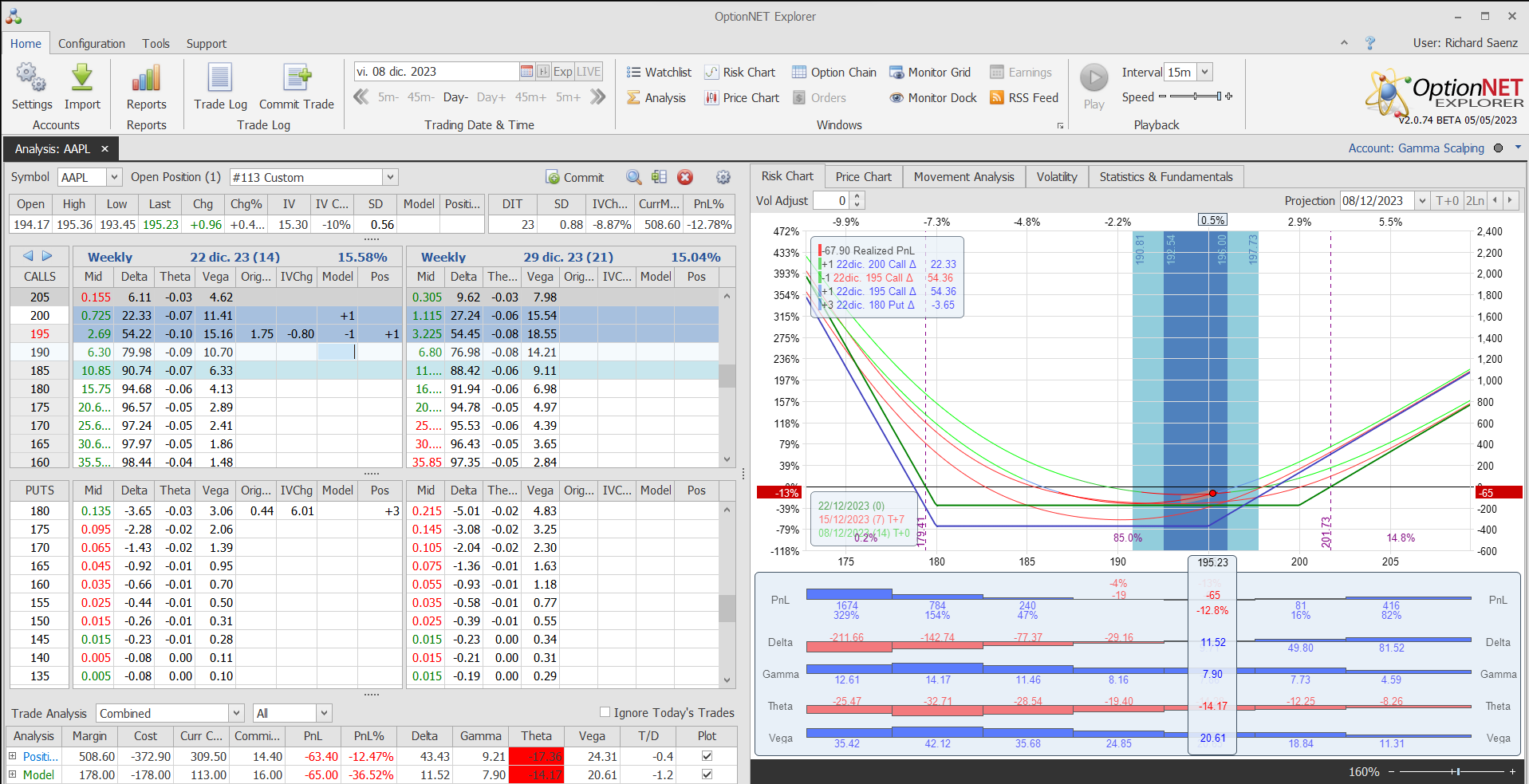Image resolution: width=1529 pixels, height=784 pixels.
Task: Open the Monitor Dock window
Action: [933, 98]
